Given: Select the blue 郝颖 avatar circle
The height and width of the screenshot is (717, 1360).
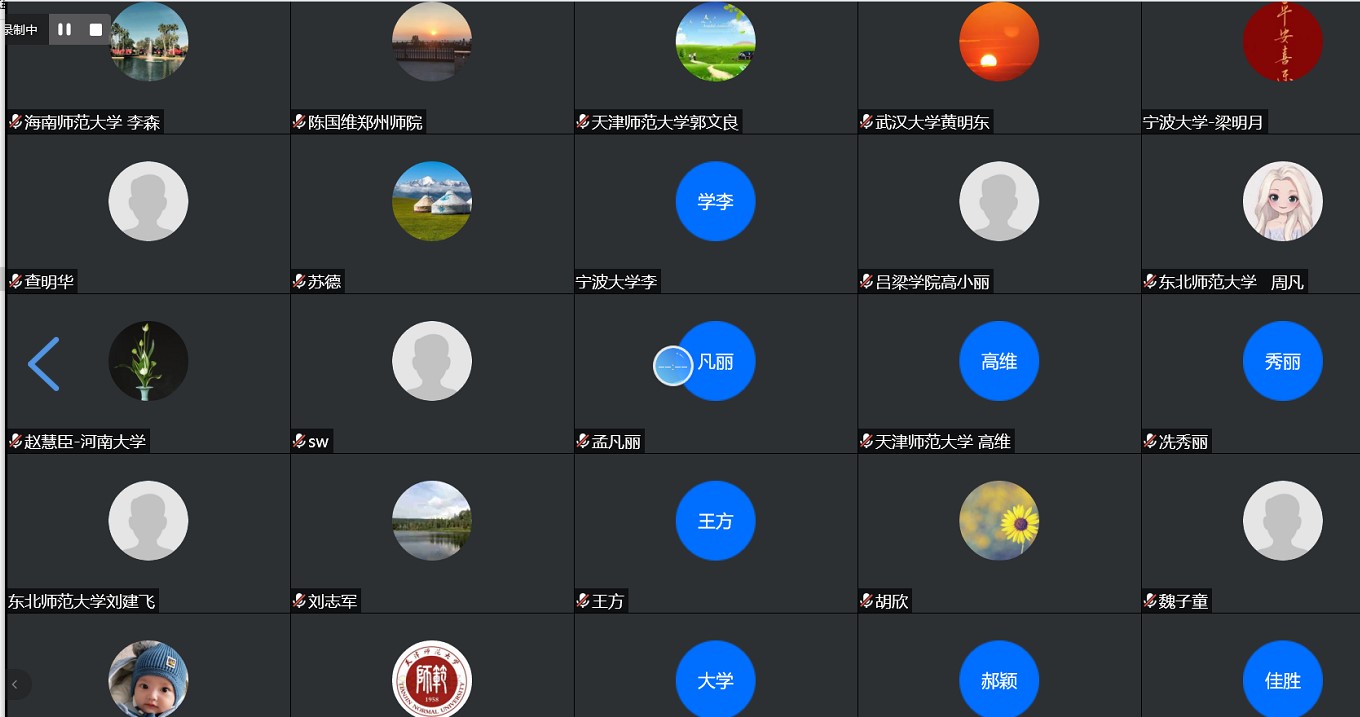Looking at the screenshot, I should pyautogui.click(x=998, y=680).
